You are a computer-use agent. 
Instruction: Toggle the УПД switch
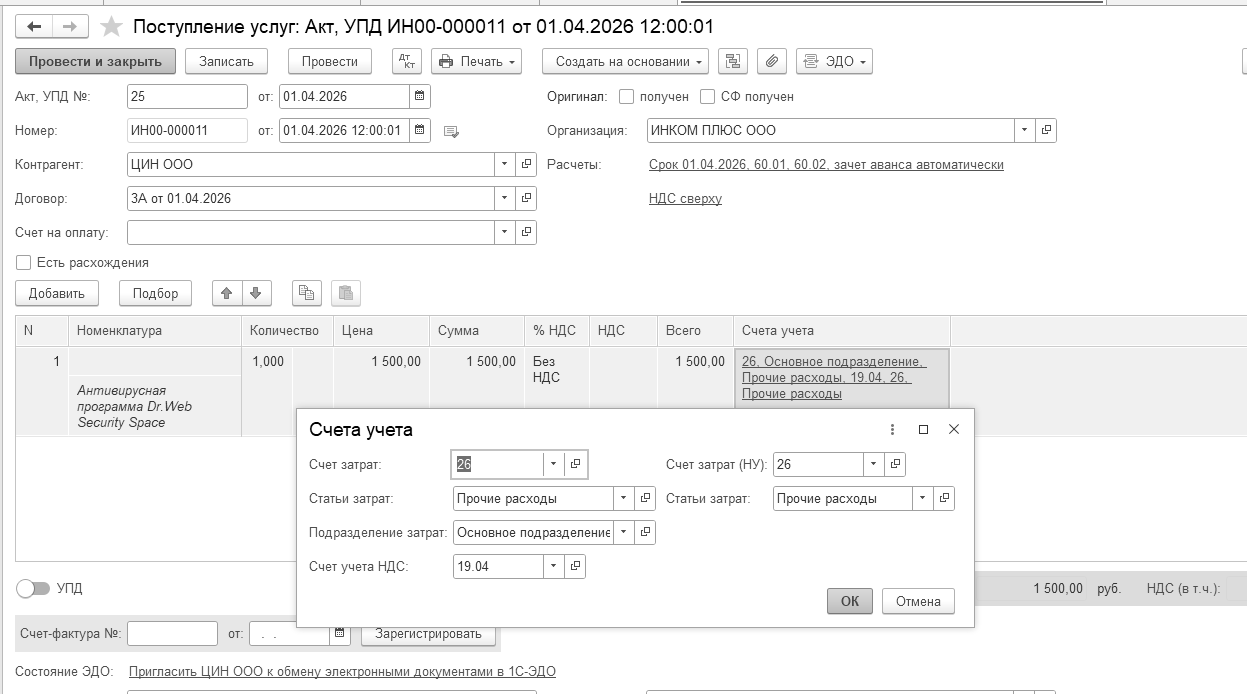pos(33,588)
